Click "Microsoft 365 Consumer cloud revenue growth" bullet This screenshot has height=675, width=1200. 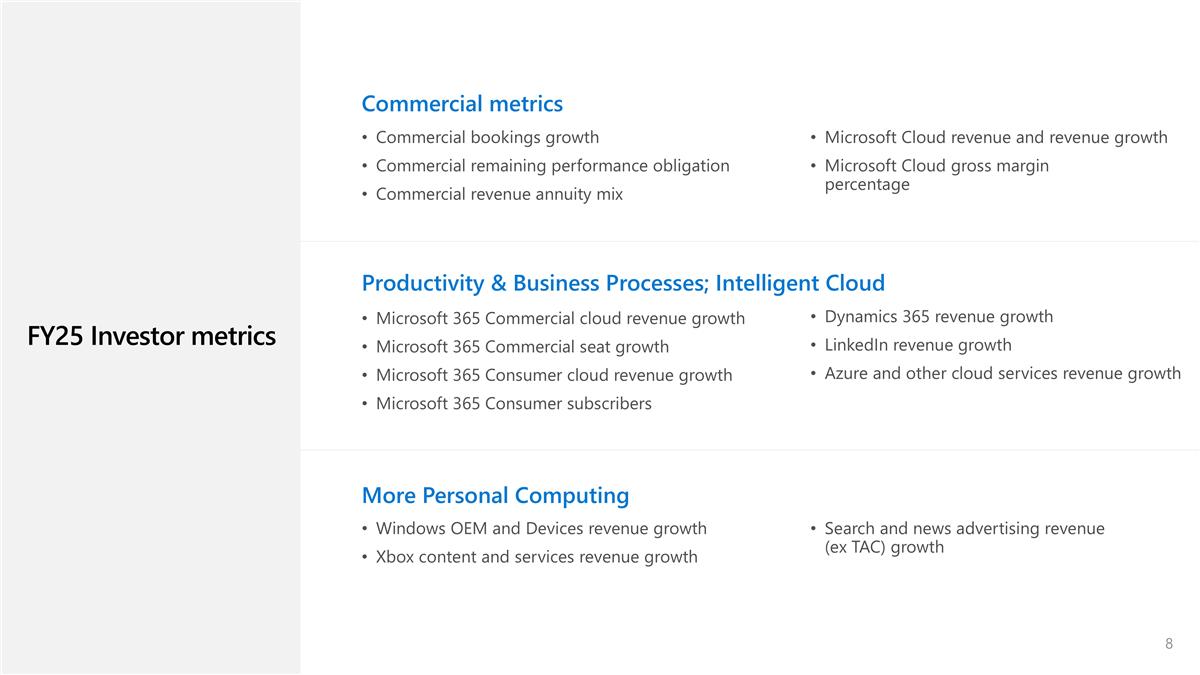[x=554, y=375]
